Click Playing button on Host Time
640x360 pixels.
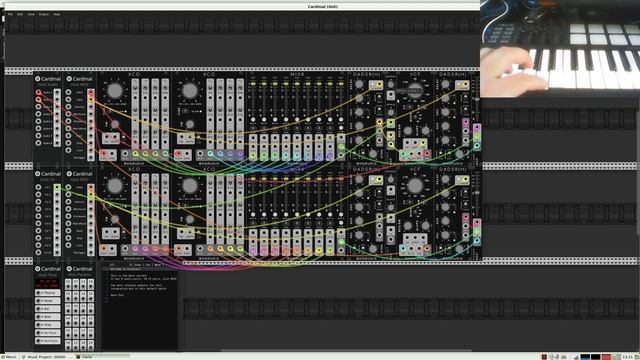coord(48,293)
